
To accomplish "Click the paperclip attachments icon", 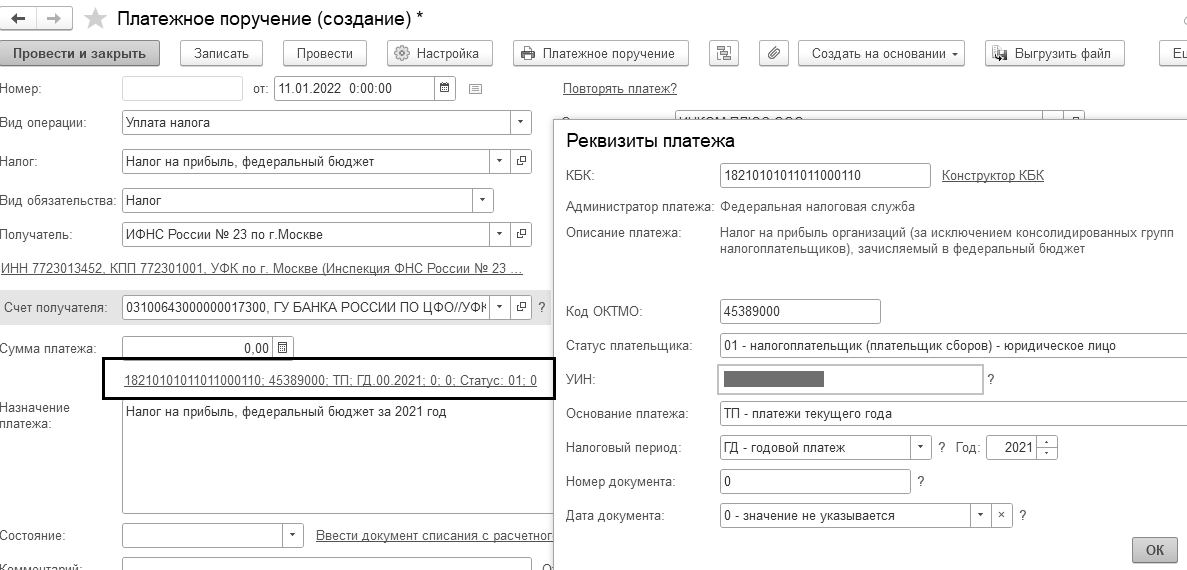I will [x=775, y=53].
